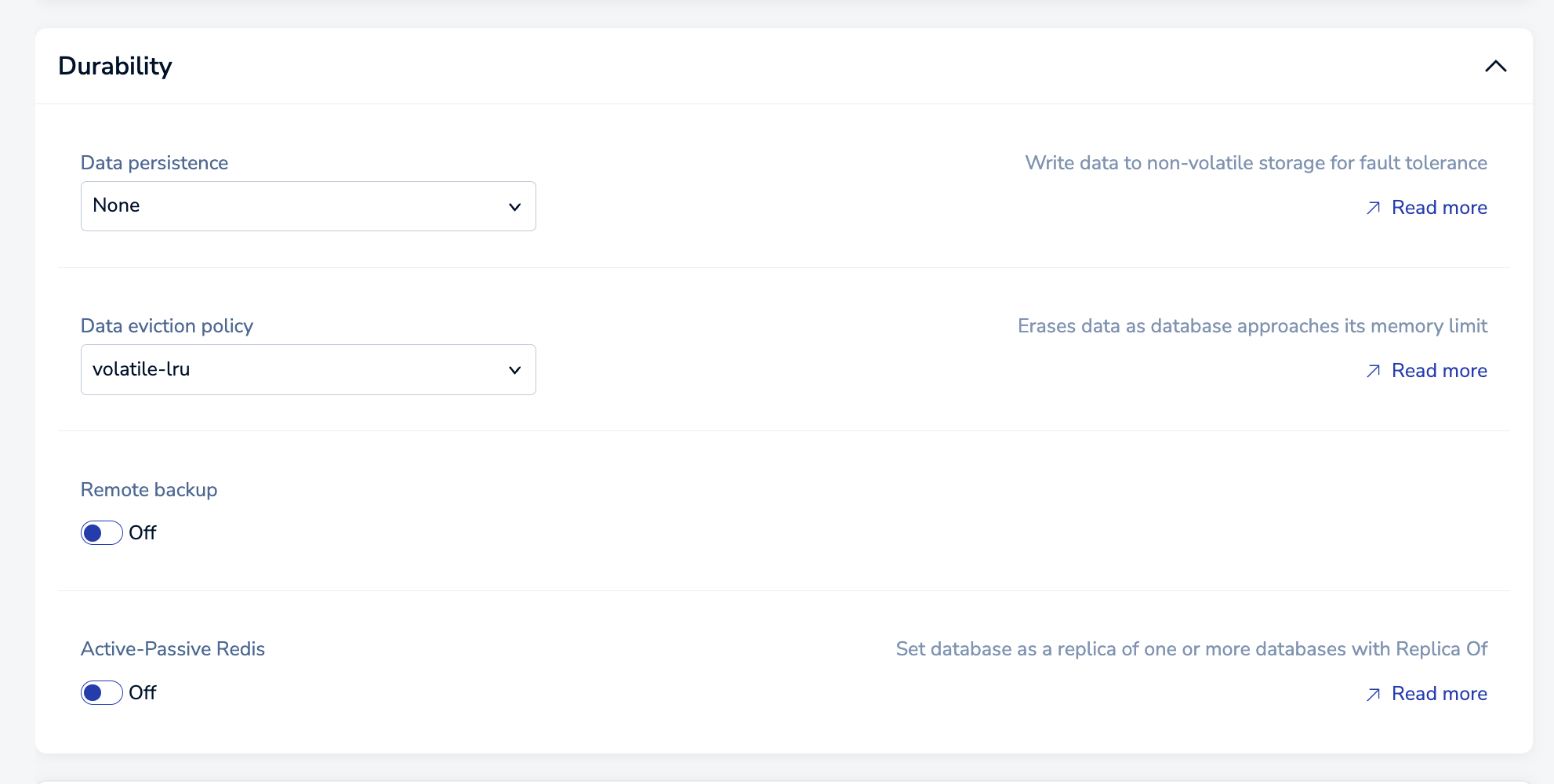1554x784 pixels.
Task: Click the external link arrow icon for Data eviction policy
Action: click(1373, 371)
